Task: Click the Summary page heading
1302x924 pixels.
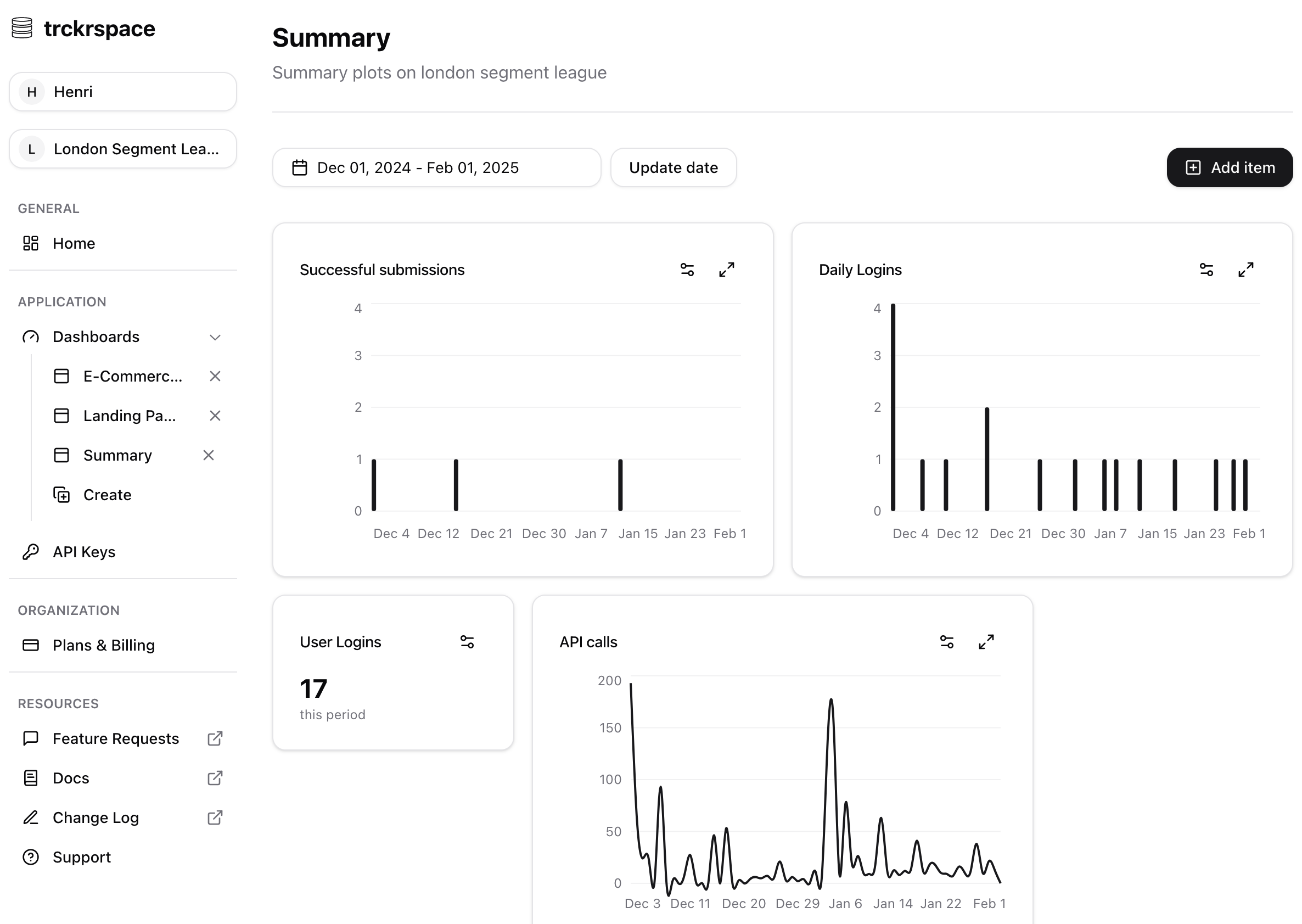Action: [x=331, y=37]
